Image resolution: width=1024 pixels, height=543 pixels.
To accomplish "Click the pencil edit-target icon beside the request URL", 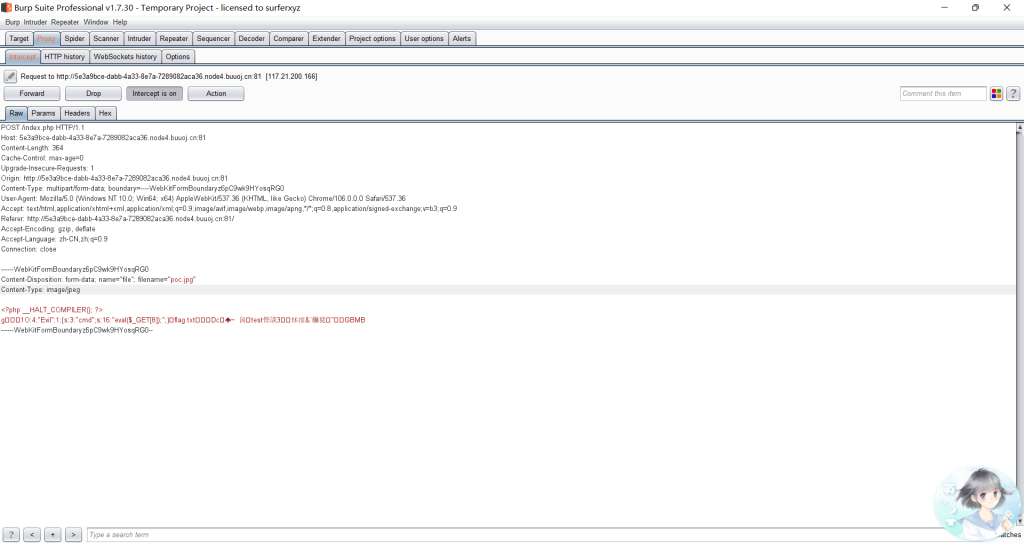I will tap(10, 76).
